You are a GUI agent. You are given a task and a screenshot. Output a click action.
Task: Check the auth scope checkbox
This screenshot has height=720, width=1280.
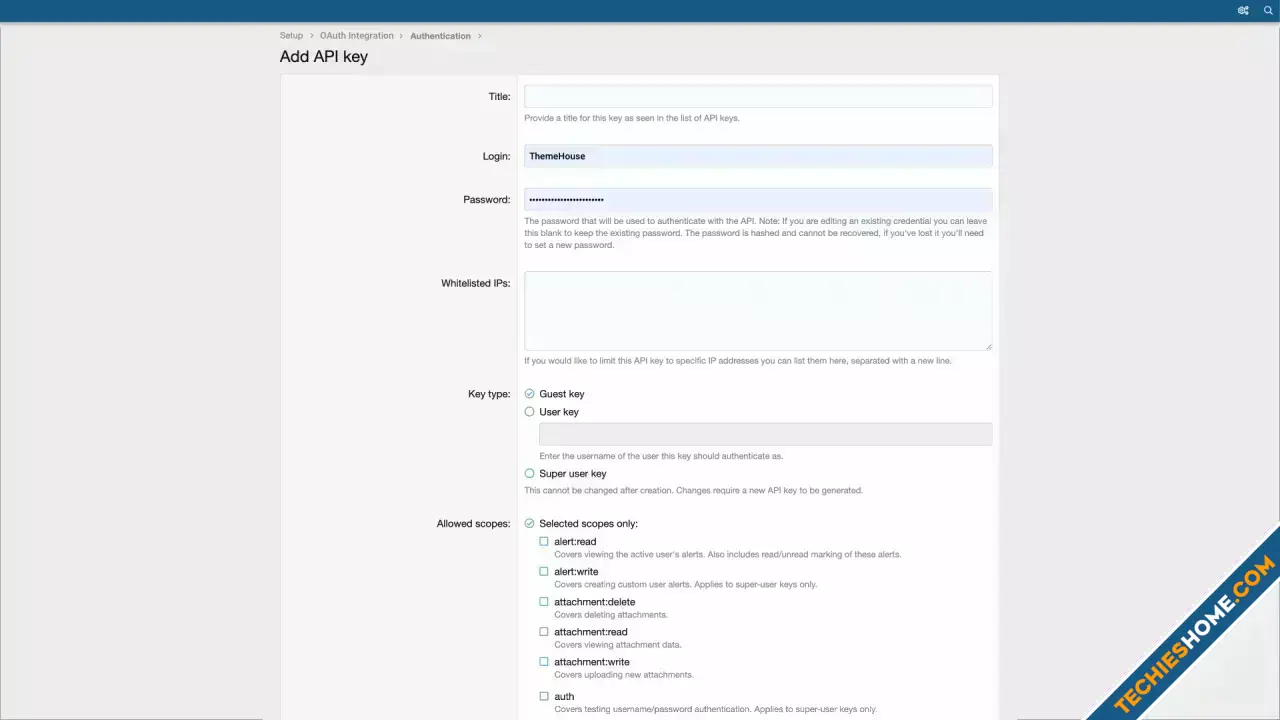544,696
